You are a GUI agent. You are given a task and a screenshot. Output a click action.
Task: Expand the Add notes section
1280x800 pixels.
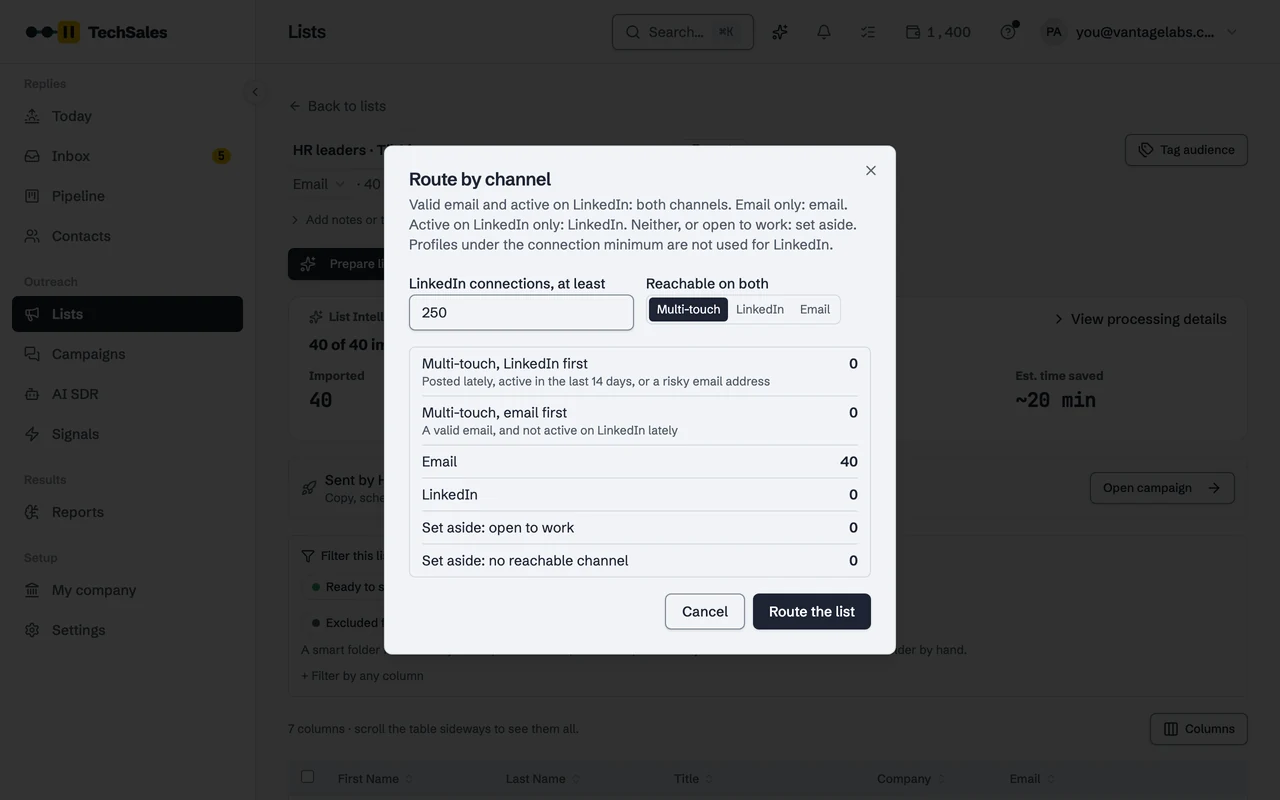click(335, 220)
